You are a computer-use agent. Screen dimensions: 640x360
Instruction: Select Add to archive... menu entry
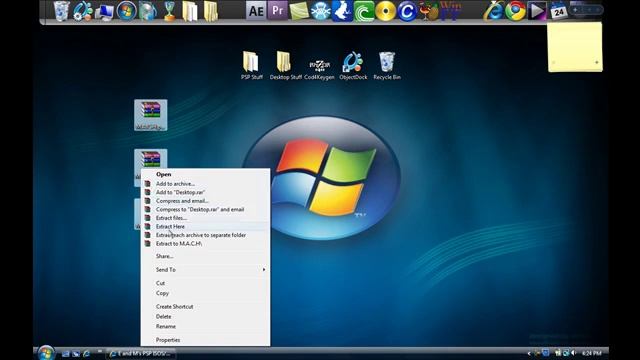coord(205,184)
